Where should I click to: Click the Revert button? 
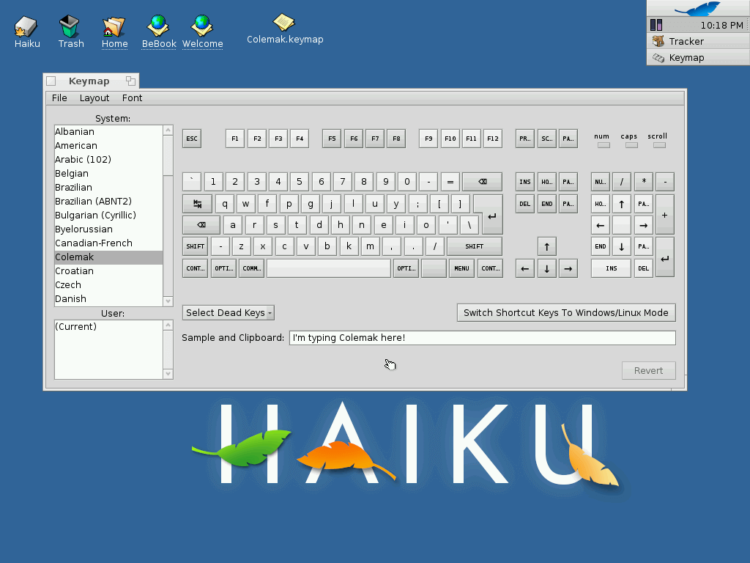click(649, 371)
